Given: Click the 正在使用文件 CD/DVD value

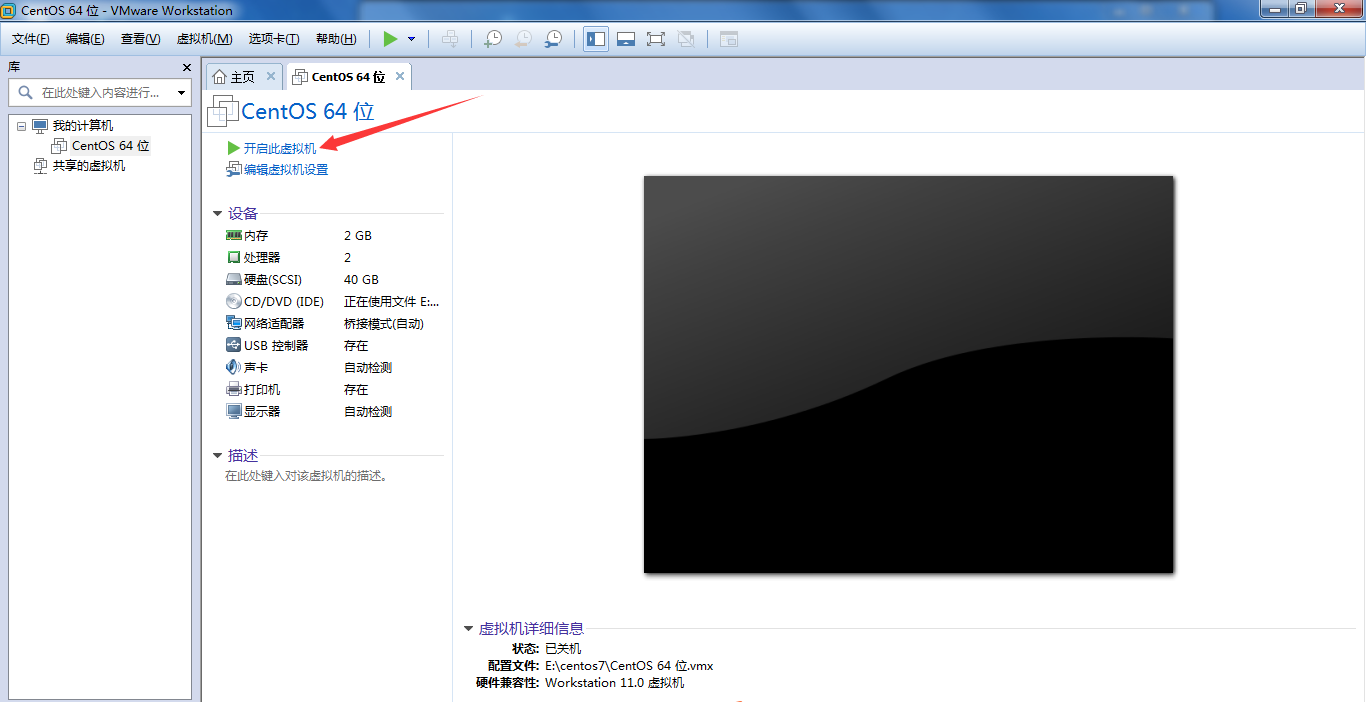Looking at the screenshot, I should click(392, 302).
